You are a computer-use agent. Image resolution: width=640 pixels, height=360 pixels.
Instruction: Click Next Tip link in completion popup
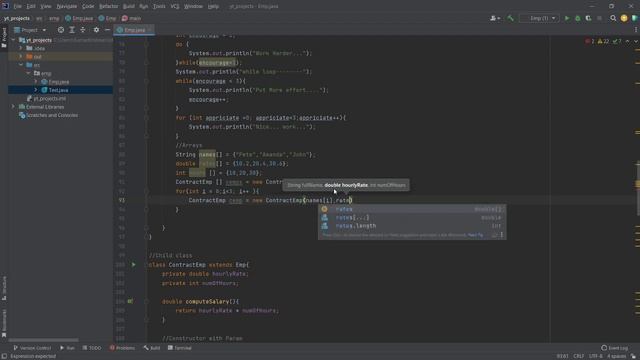475,235
